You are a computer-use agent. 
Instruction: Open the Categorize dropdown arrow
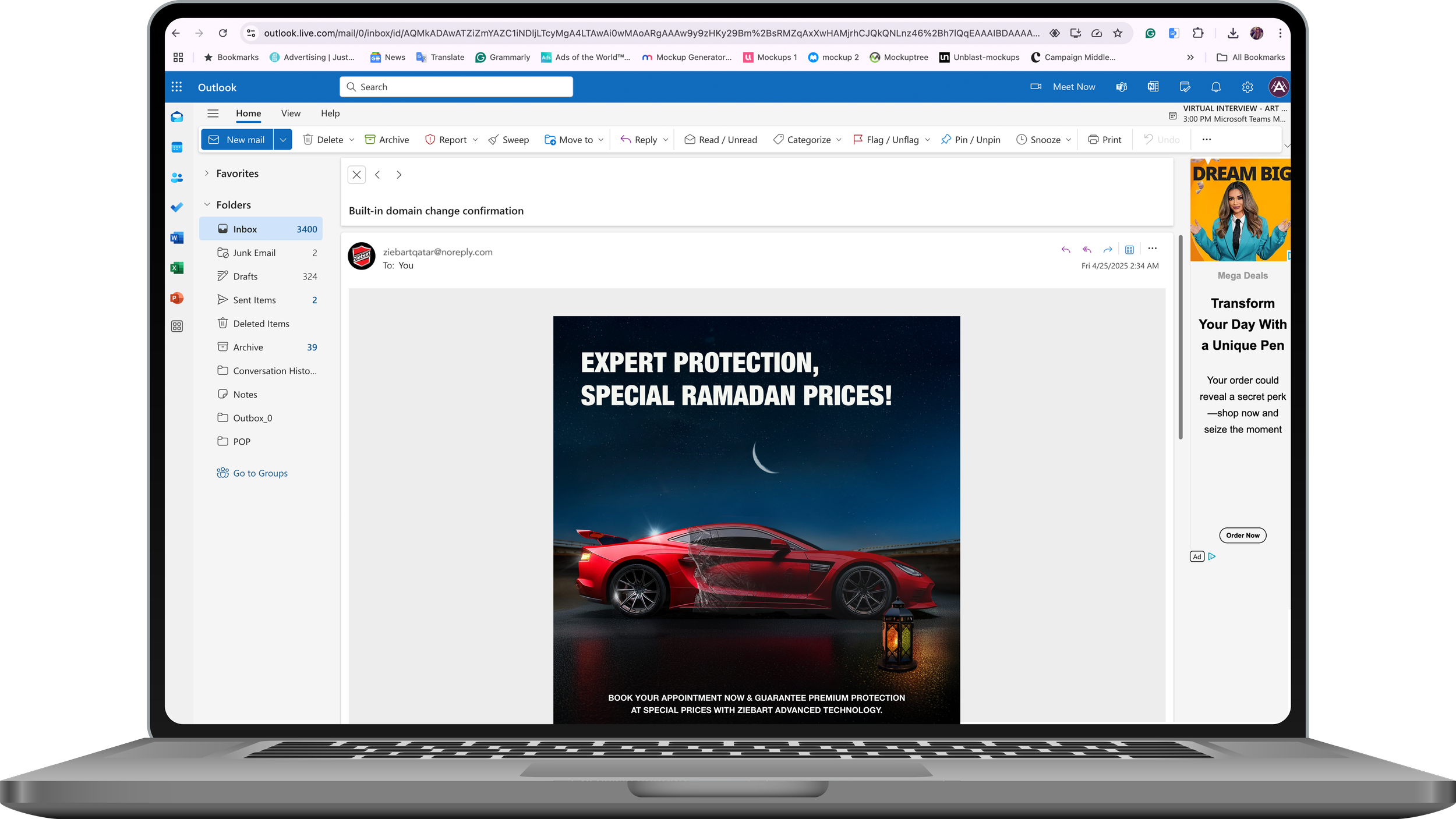point(839,140)
